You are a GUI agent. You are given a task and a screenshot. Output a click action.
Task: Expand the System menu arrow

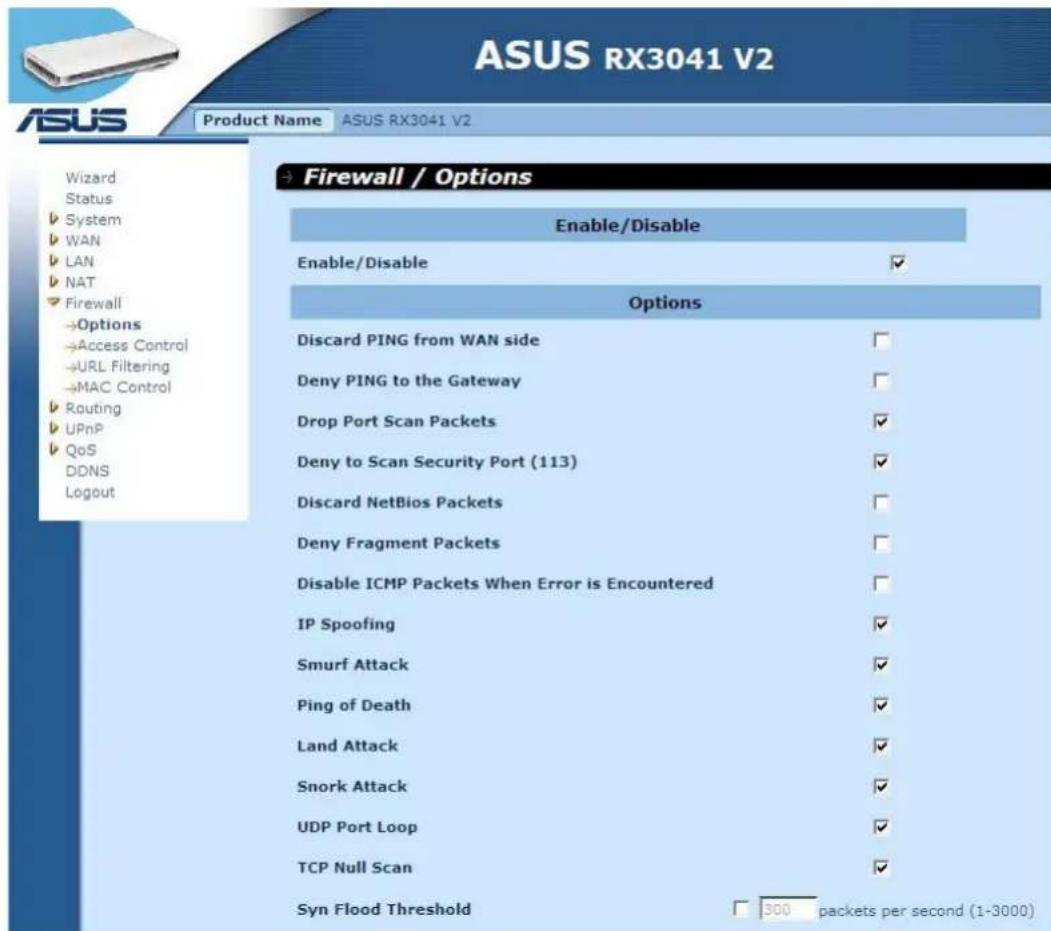tap(54, 219)
